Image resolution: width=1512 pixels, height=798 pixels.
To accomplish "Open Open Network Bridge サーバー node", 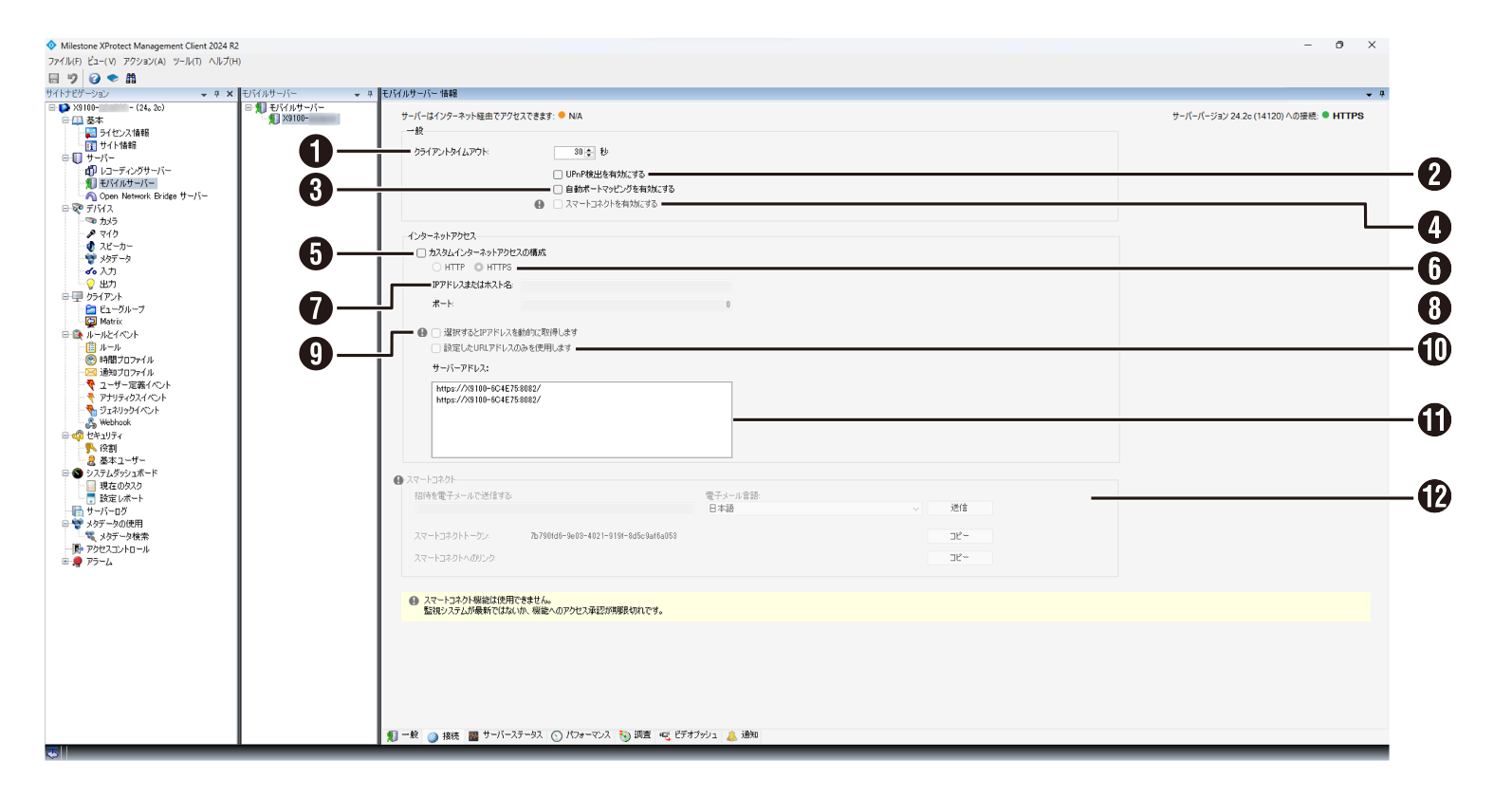I will pyautogui.click(x=154, y=196).
